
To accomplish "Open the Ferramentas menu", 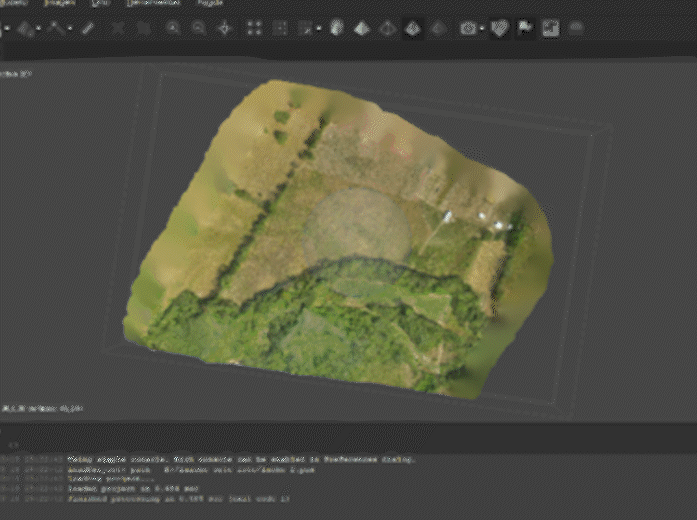I will (153, 3).
